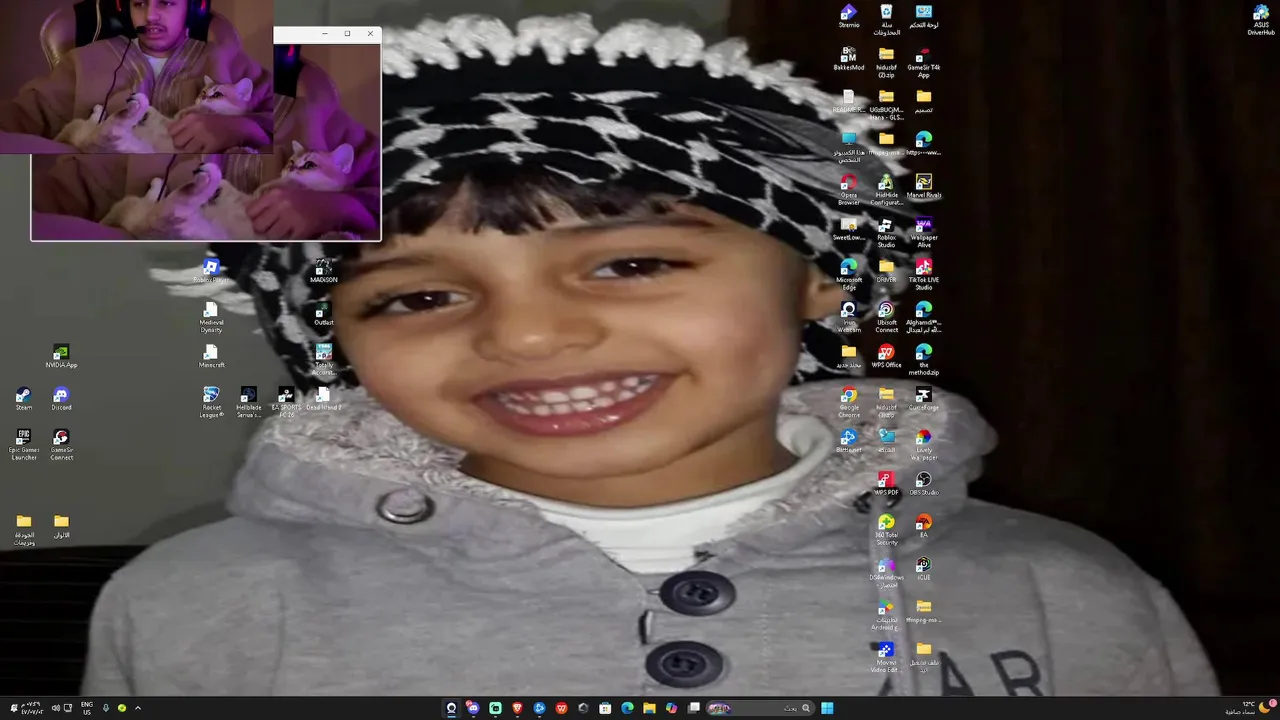Open the Discord desktop shortcut

61,399
